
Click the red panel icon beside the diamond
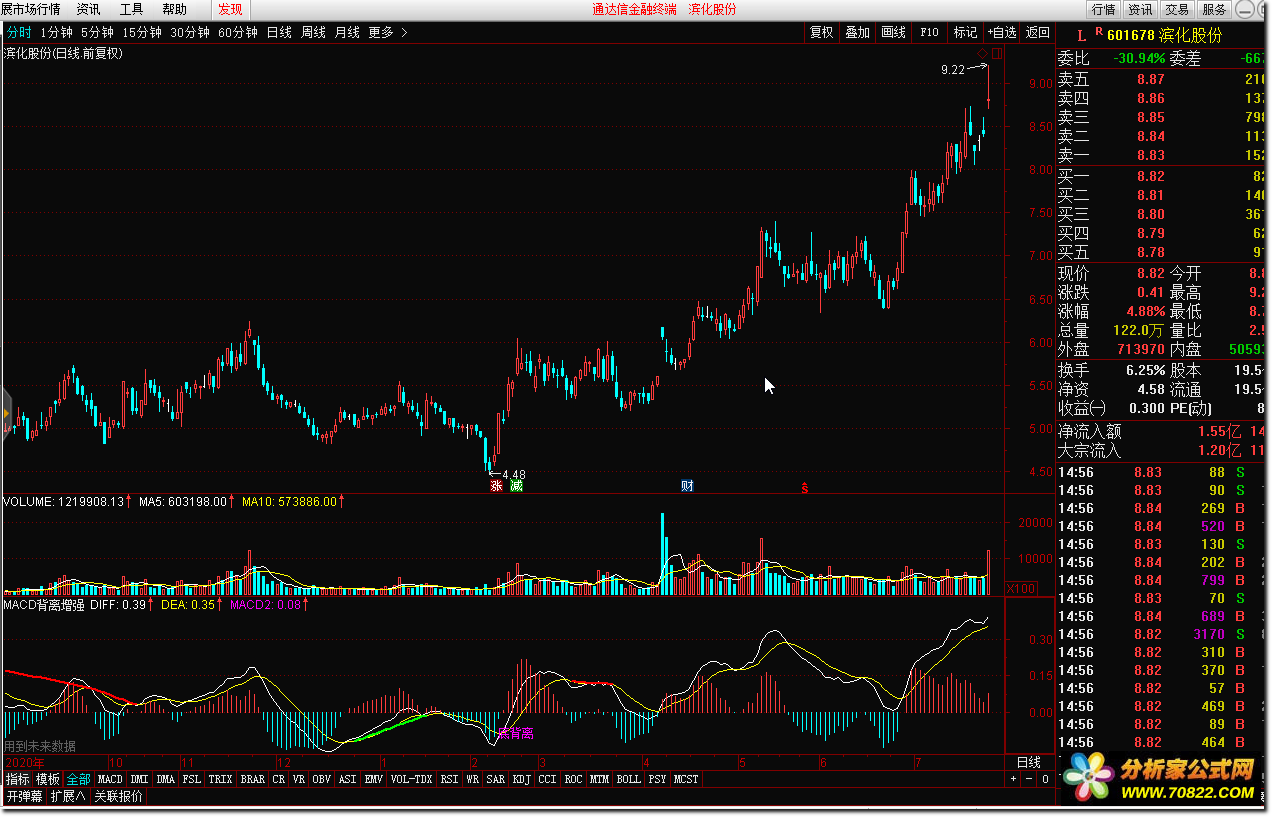pos(996,52)
